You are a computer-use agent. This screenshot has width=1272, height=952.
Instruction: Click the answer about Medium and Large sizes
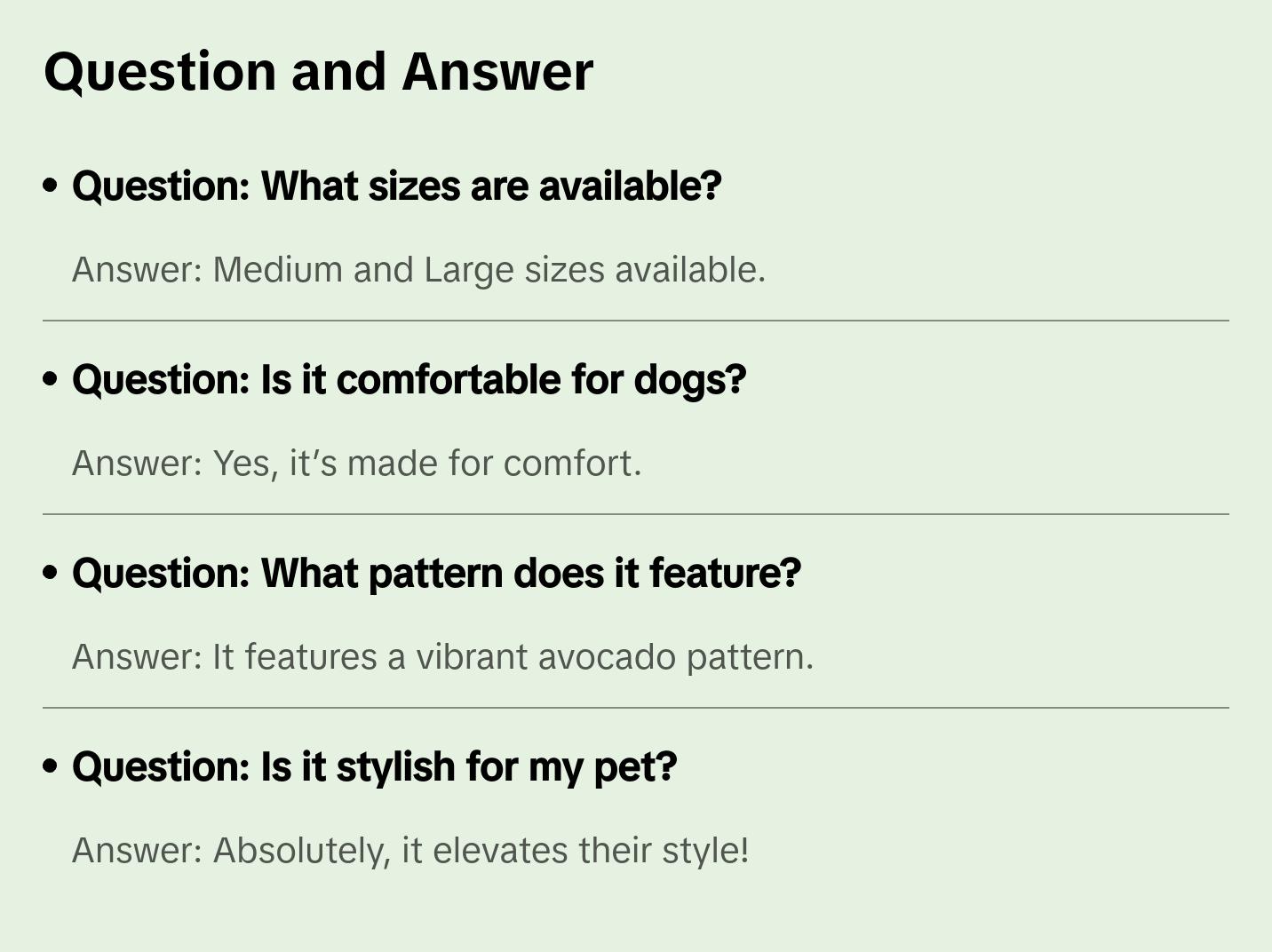tap(418, 270)
